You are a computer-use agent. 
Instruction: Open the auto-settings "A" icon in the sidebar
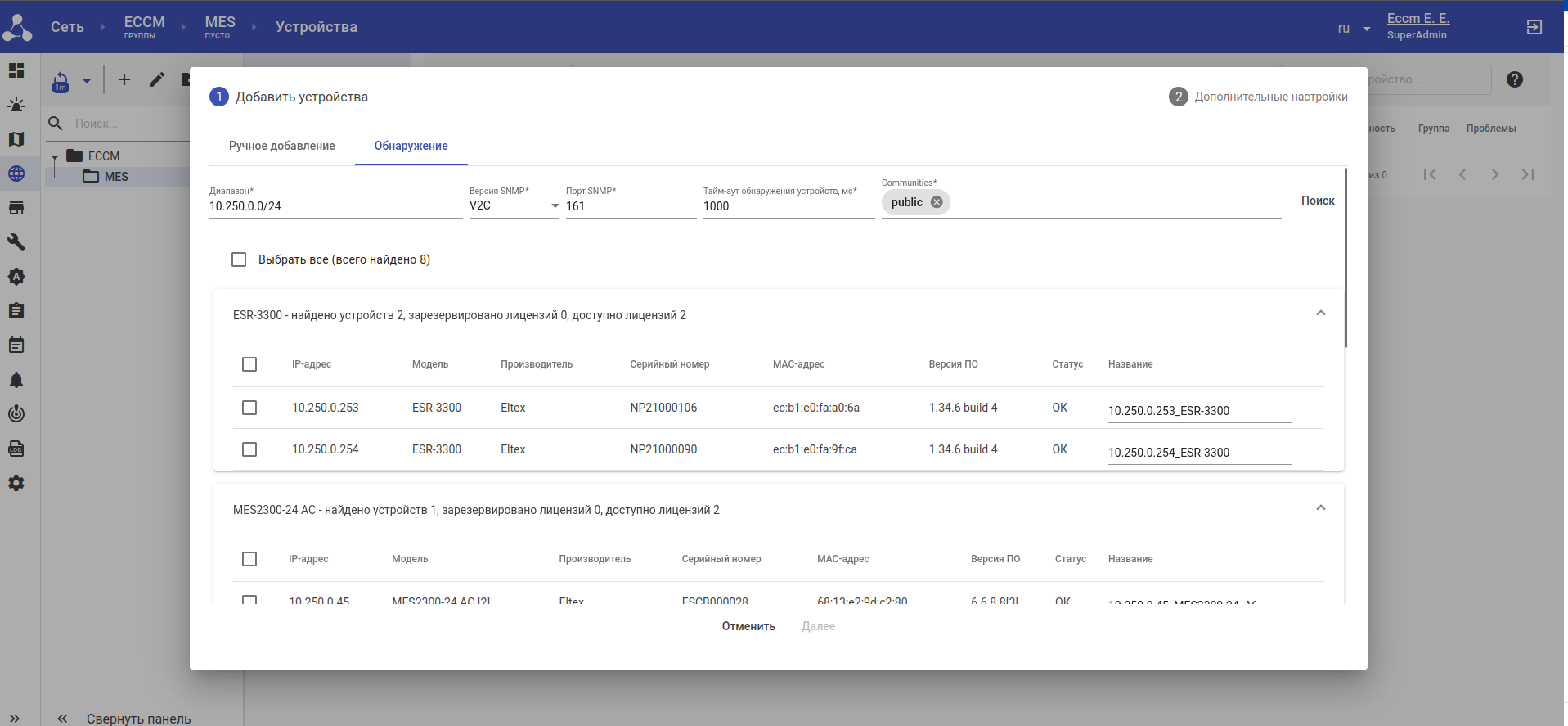[16, 277]
